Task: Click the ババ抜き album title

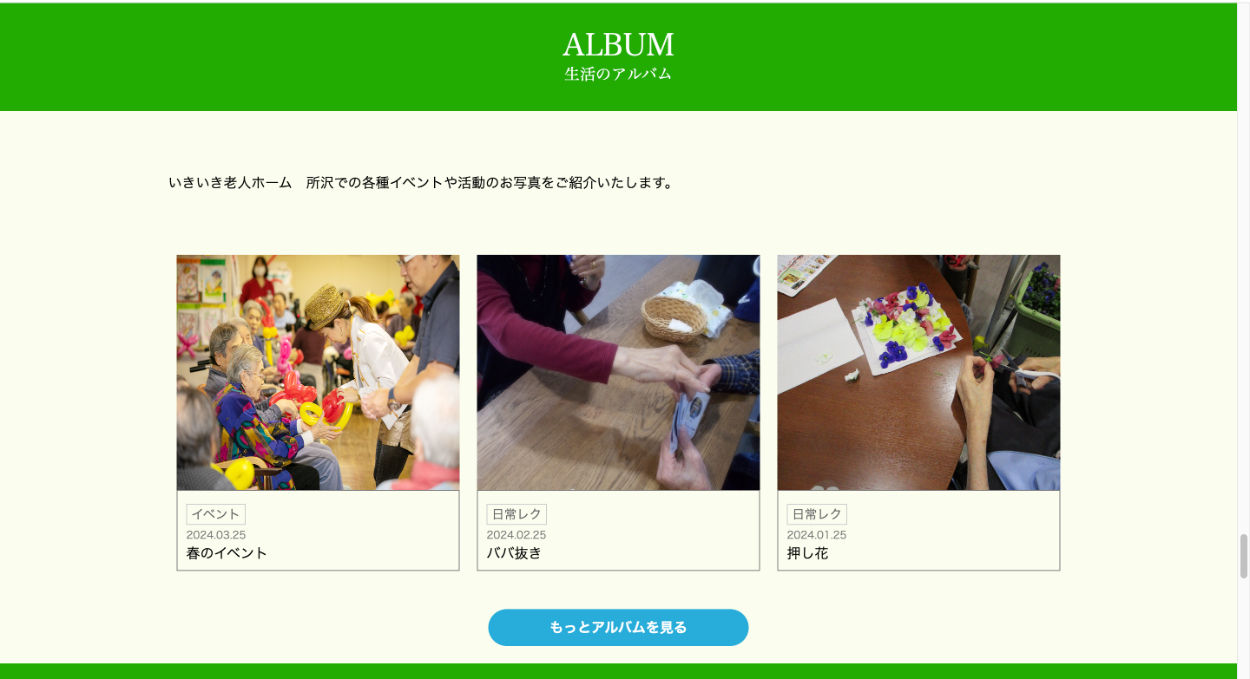Action: (514, 553)
